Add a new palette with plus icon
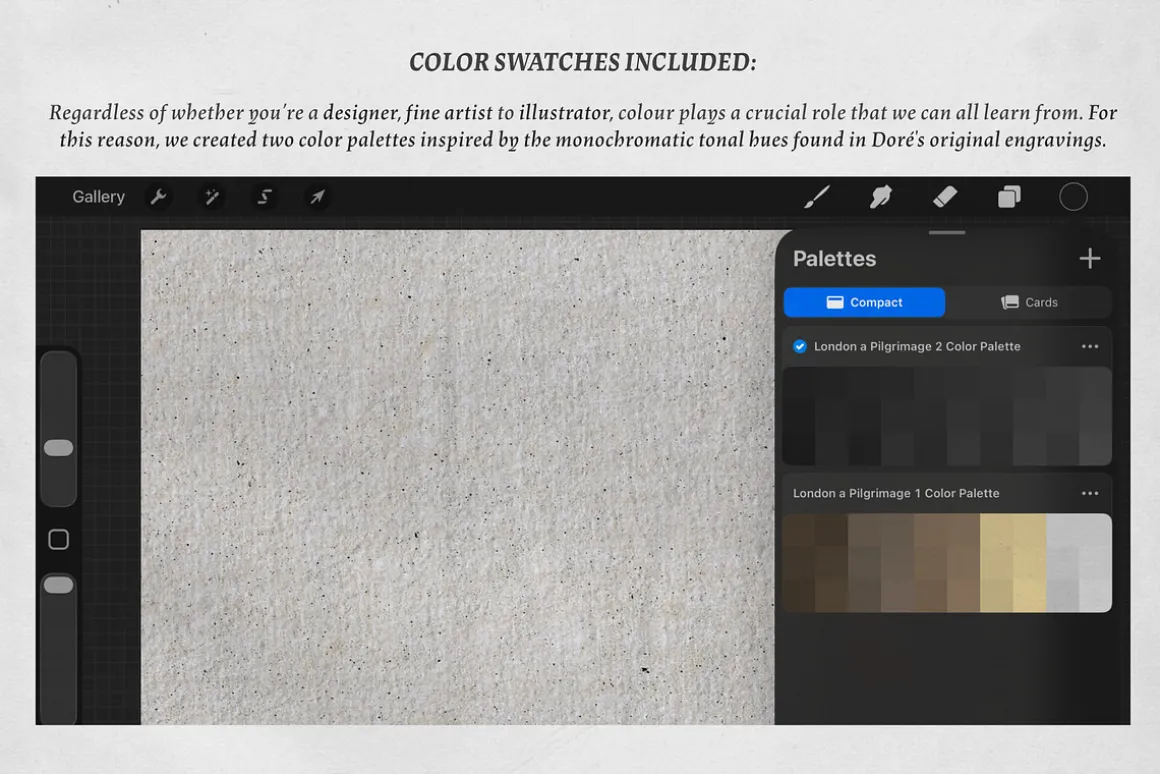The image size is (1160, 774). [1090, 258]
